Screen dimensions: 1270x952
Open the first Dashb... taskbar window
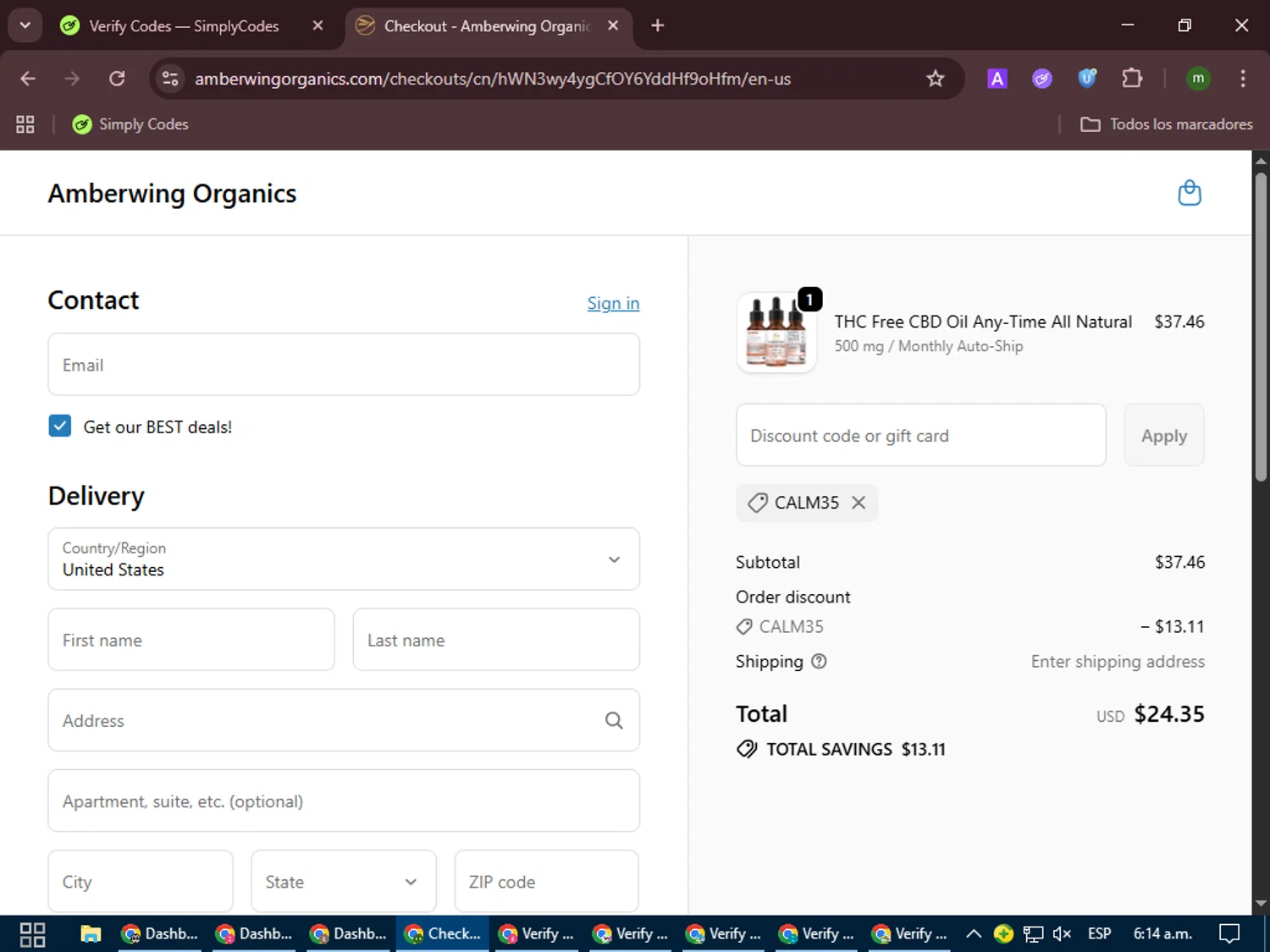click(160, 934)
